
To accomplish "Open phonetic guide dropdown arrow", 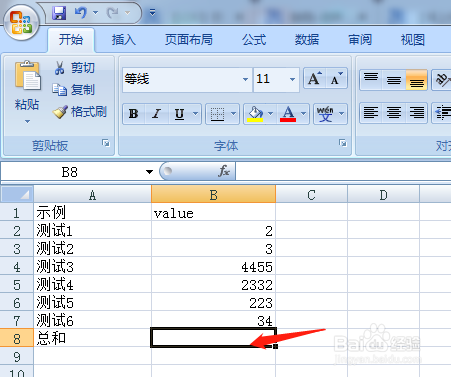I will [x=342, y=114].
